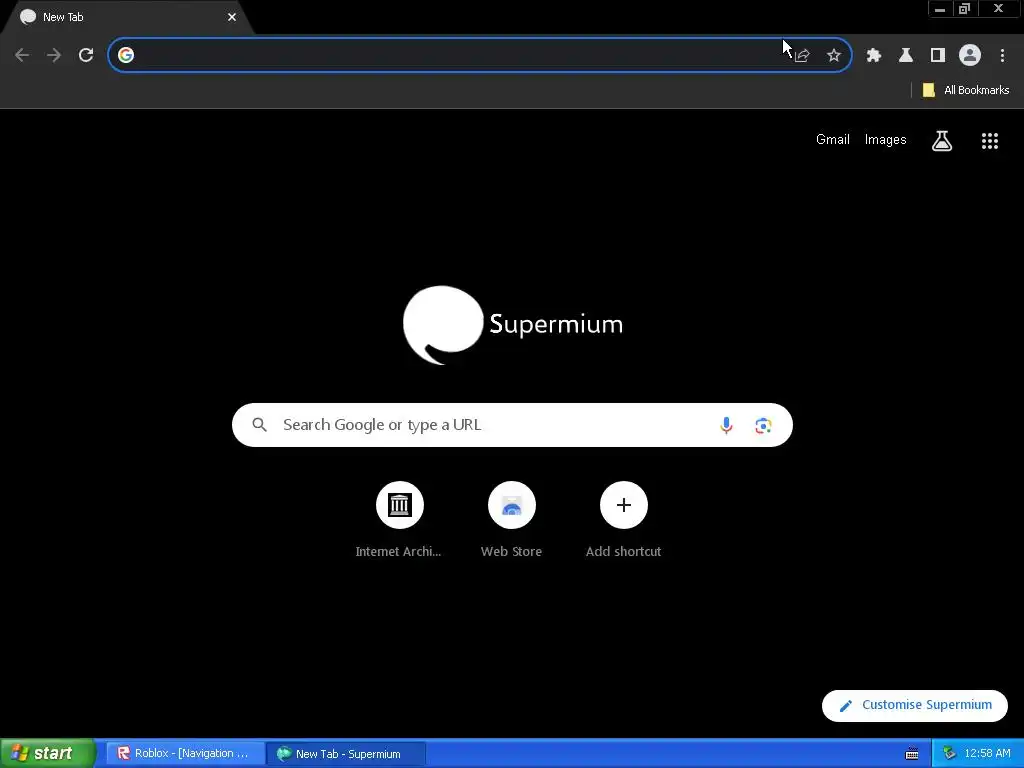The width and height of the screenshot is (1024, 768).
Task: Click the Google icon in address bar
Action: point(126,56)
